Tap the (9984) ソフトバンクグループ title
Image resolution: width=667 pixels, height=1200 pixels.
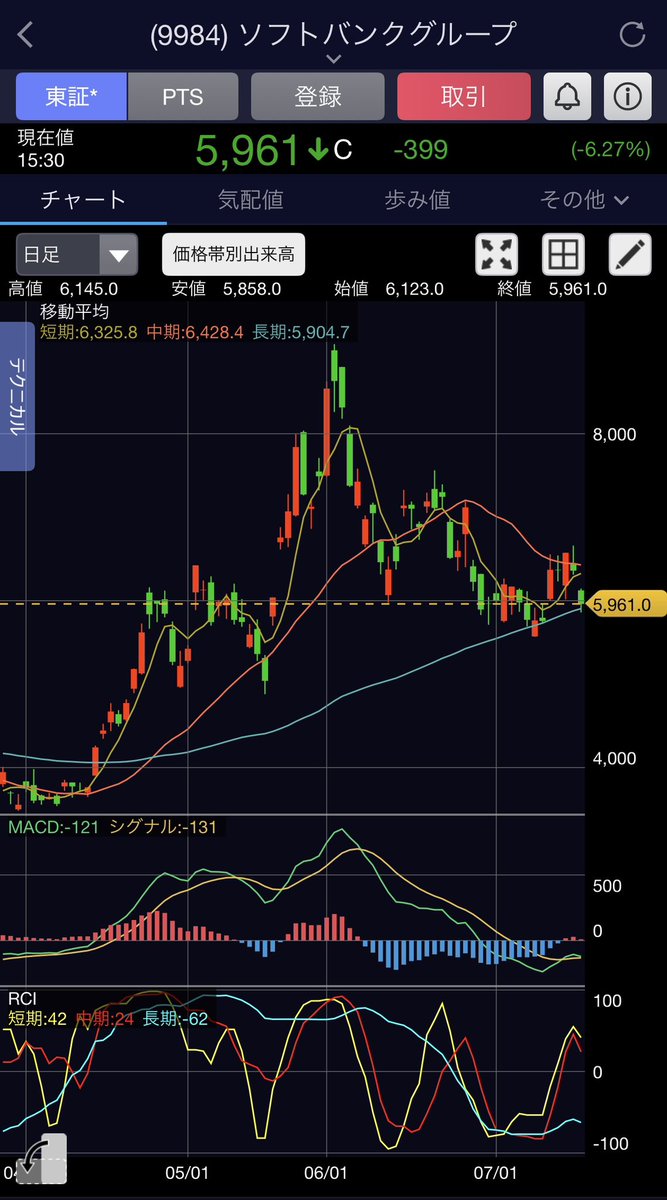333,34
